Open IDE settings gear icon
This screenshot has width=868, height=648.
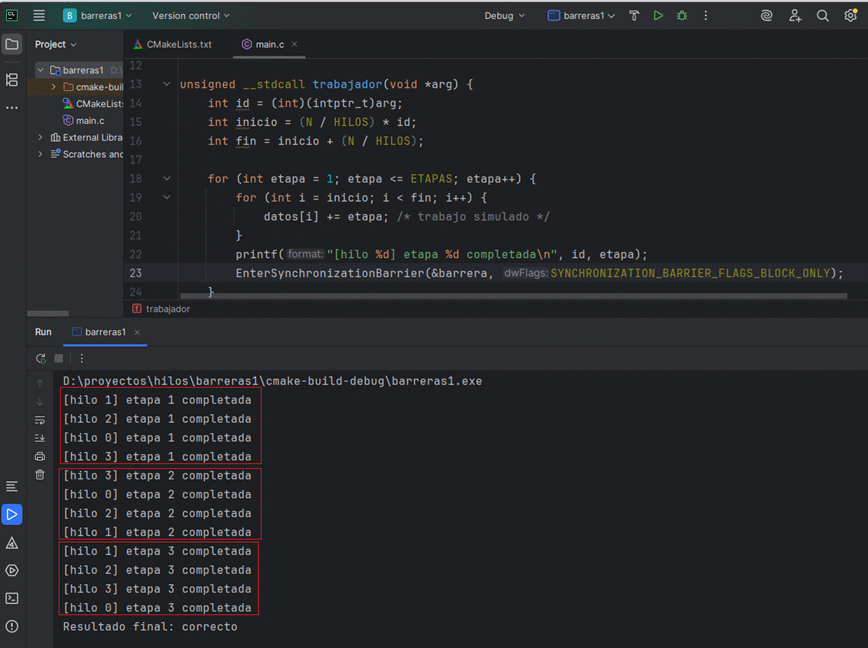pos(850,15)
